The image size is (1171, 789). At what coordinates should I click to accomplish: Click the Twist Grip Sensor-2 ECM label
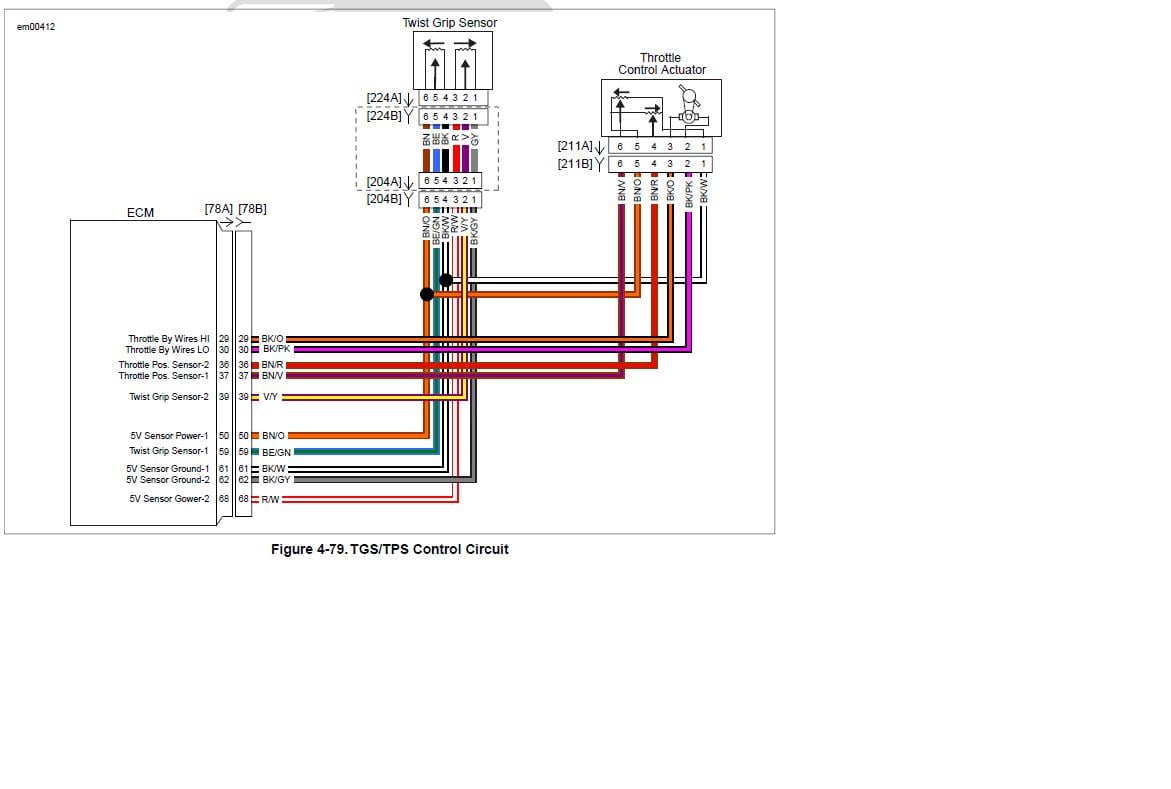pos(169,397)
